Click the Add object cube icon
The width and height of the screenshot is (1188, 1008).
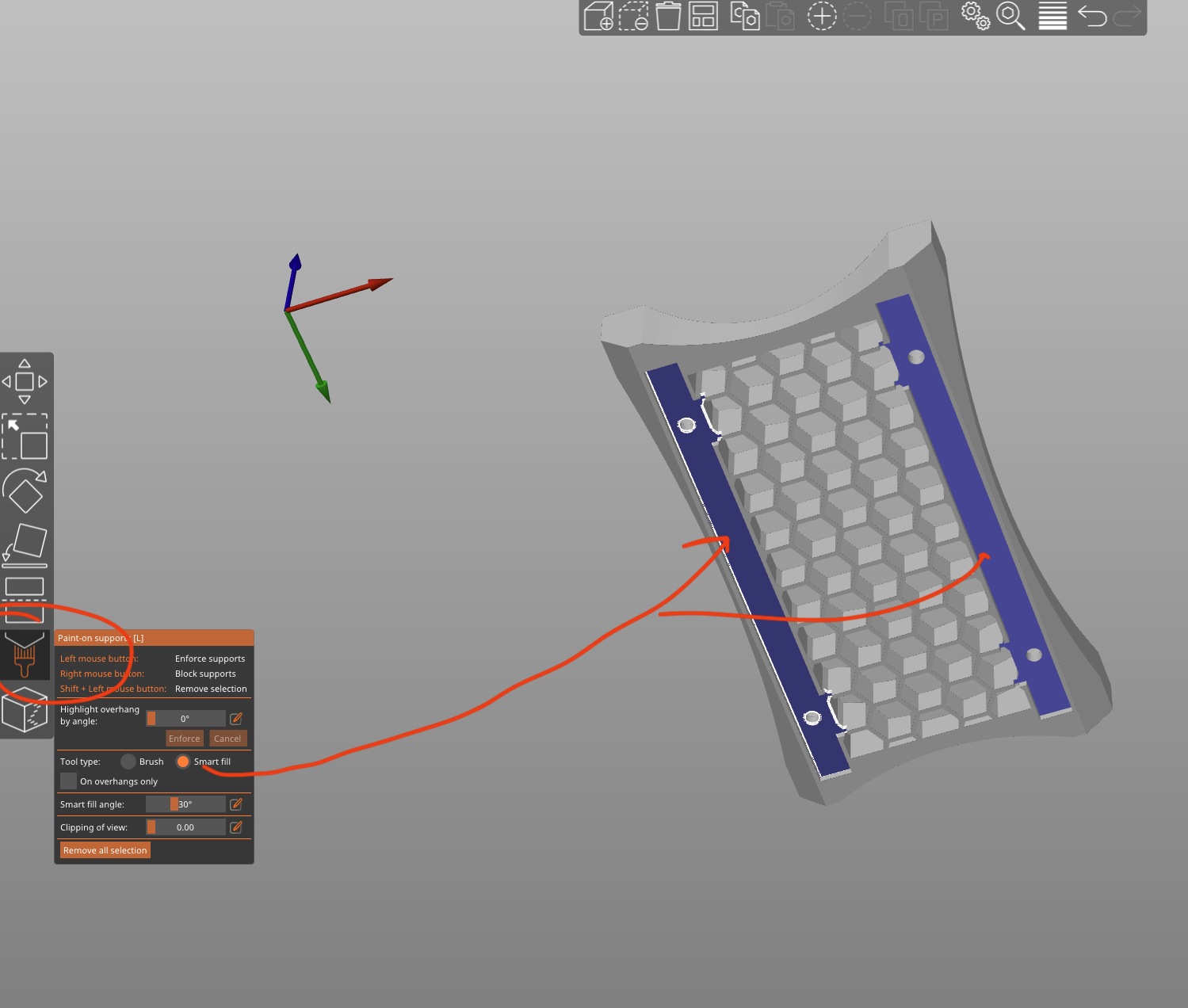click(x=598, y=16)
